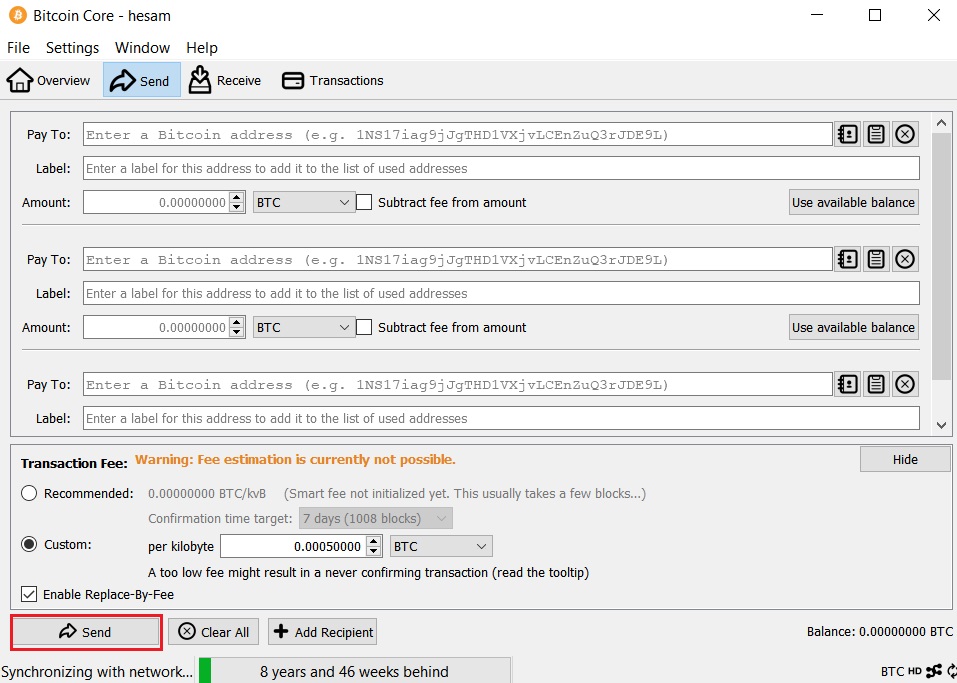Paste clipboard address into second Pay To
Screen dimensions: 957x683
tap(876, 259)
